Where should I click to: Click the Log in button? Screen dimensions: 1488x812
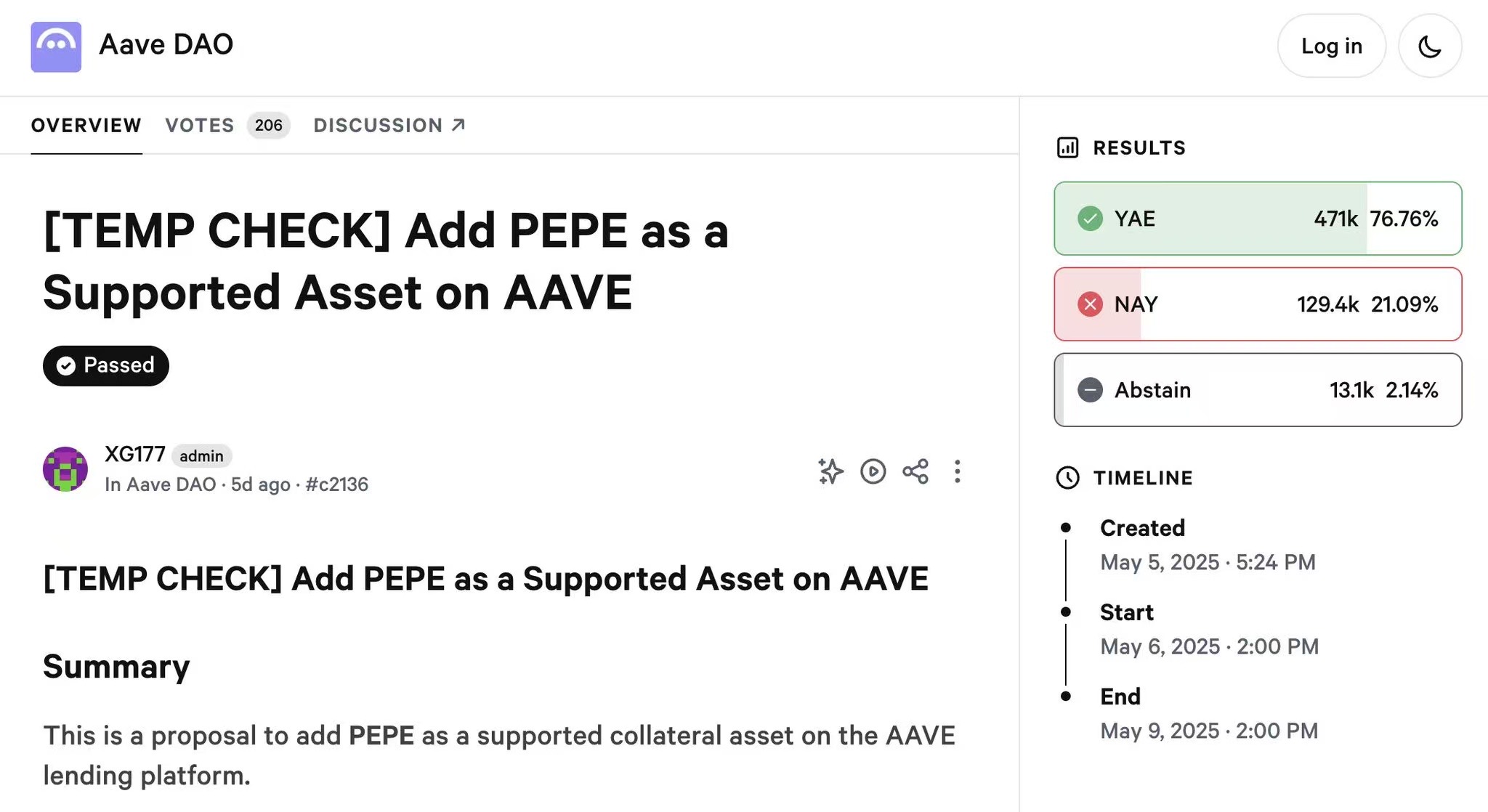click(1331, 46)
